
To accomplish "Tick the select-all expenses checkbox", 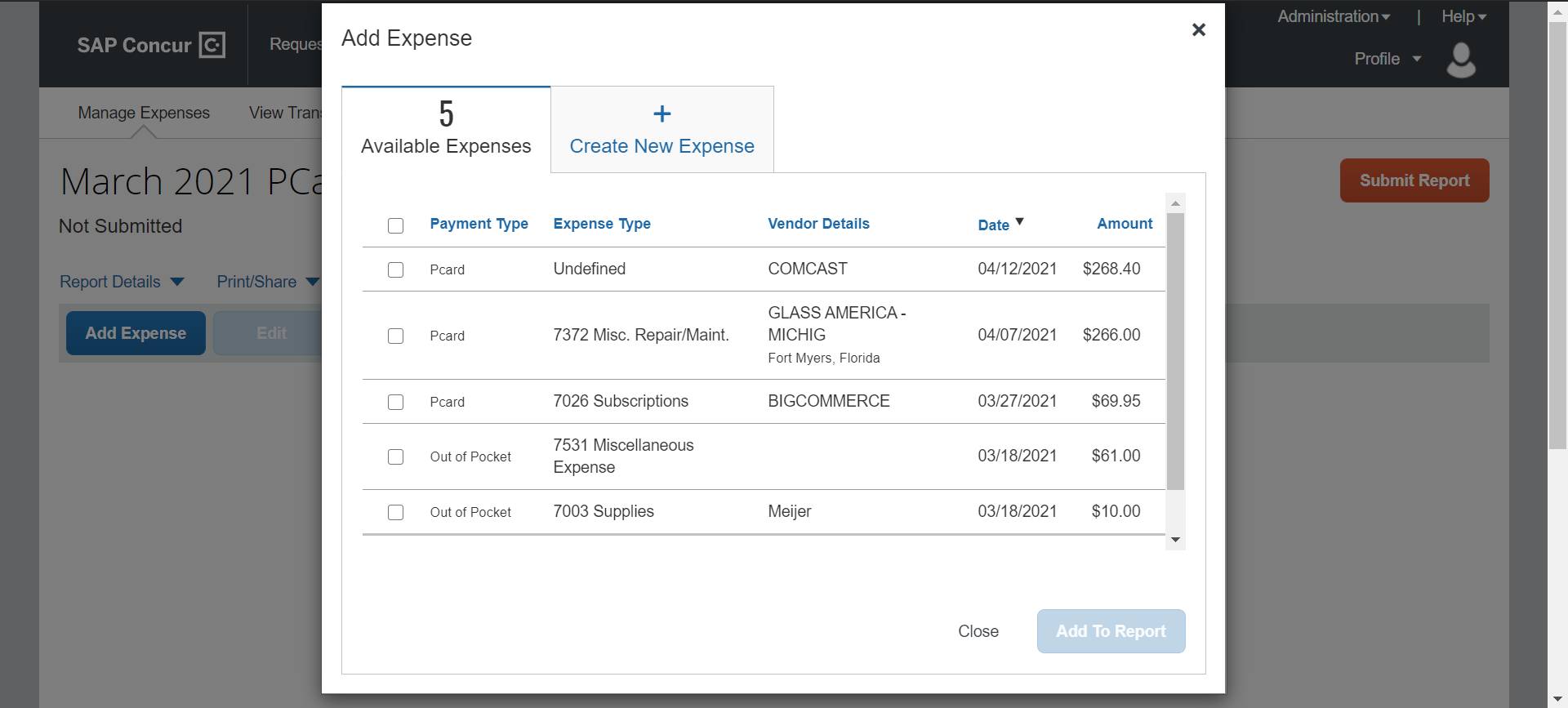I will pyautogui.click(x=395, y=225).
